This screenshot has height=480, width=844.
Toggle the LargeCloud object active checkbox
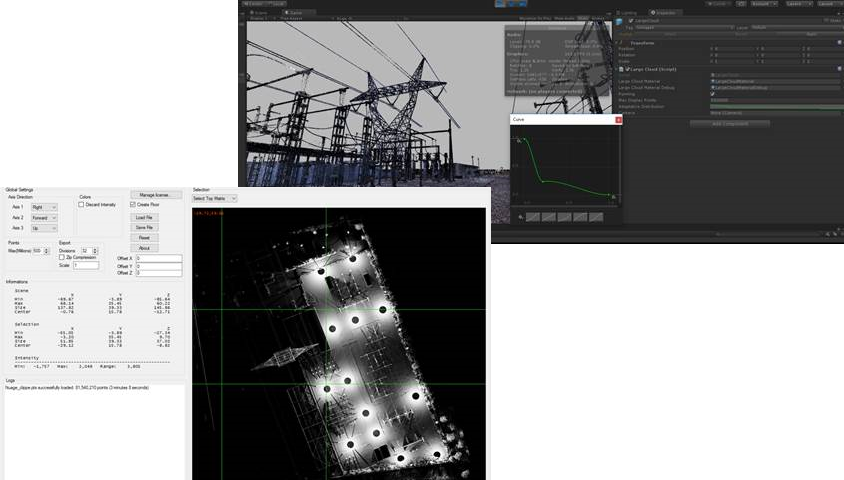(631, 21)
